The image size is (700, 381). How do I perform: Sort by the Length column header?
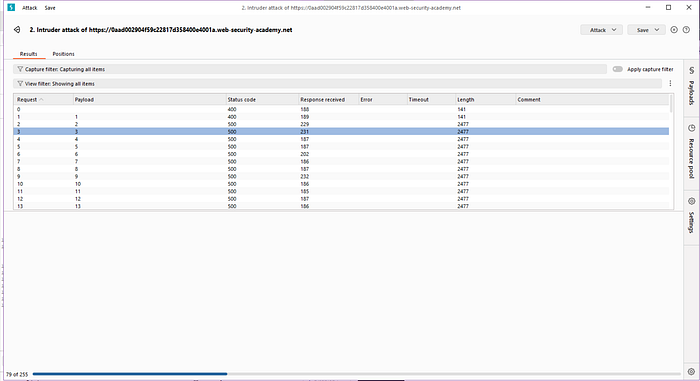pyautogui.click(x=485, y=100)
